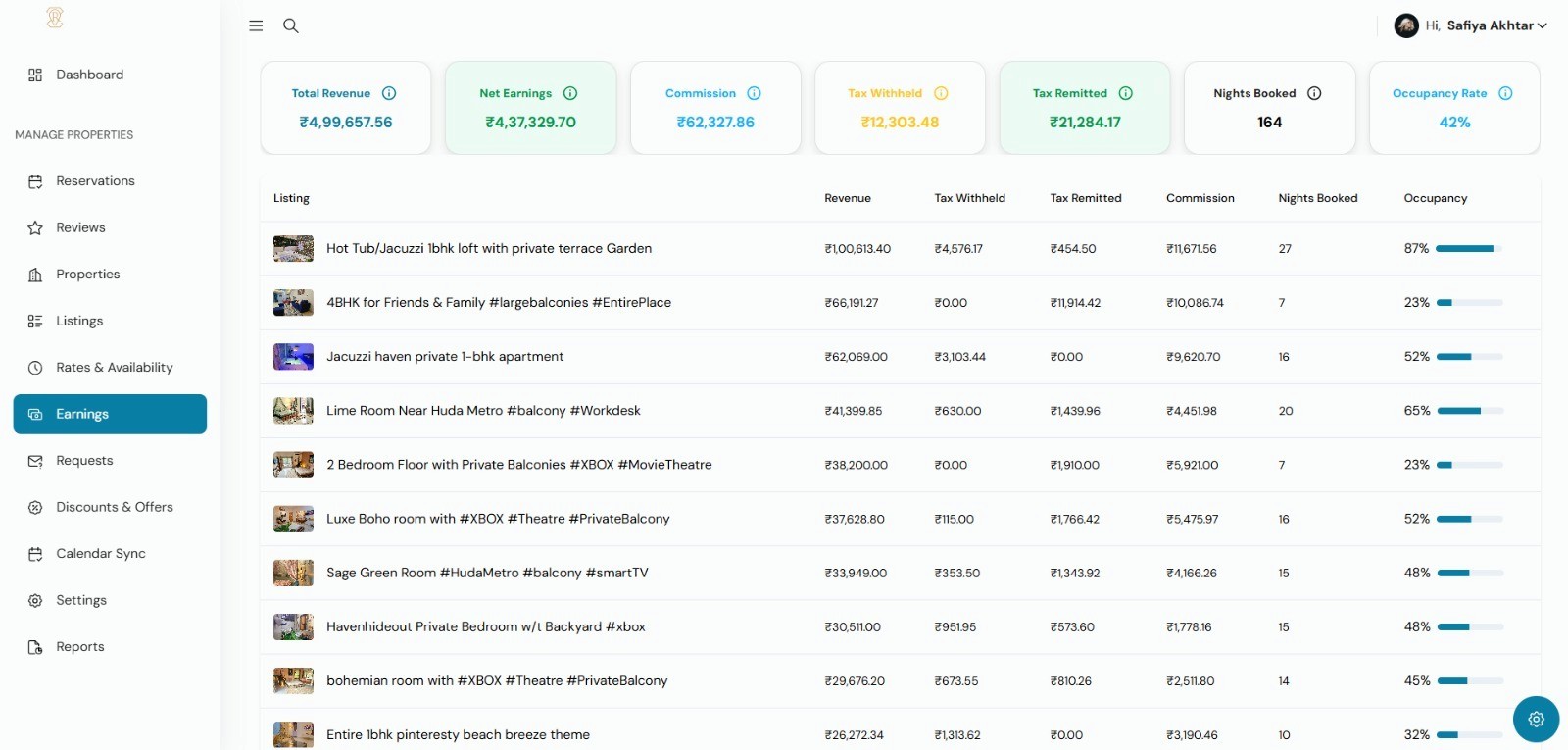This screenshot has width=1568, height=750.
Task: Click the Lime Room listing thumbnail
Action: (x=293, y=411)
